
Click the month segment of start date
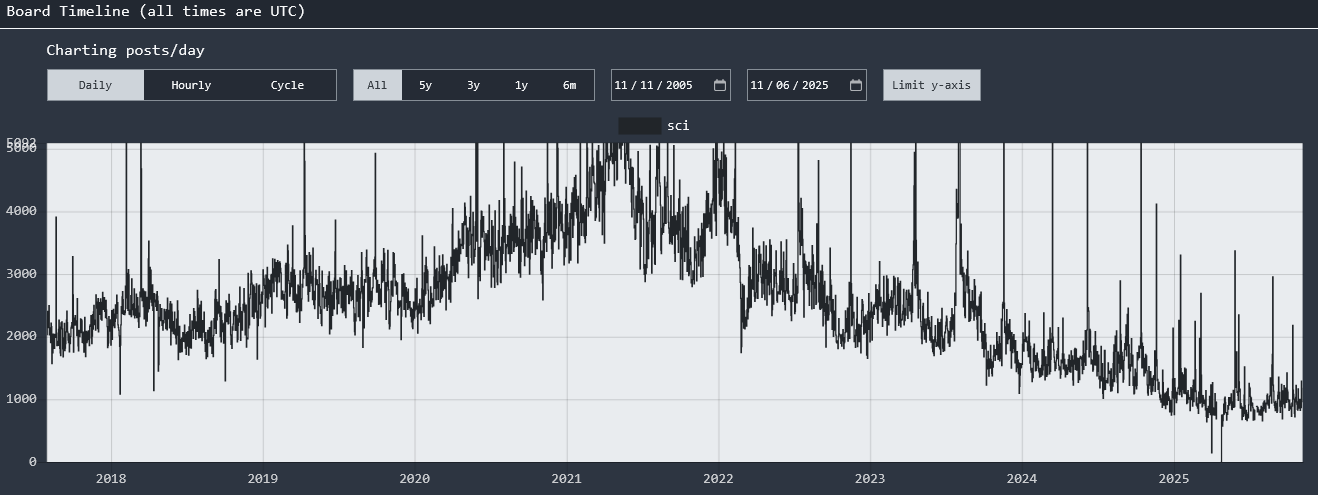(621, 85)
